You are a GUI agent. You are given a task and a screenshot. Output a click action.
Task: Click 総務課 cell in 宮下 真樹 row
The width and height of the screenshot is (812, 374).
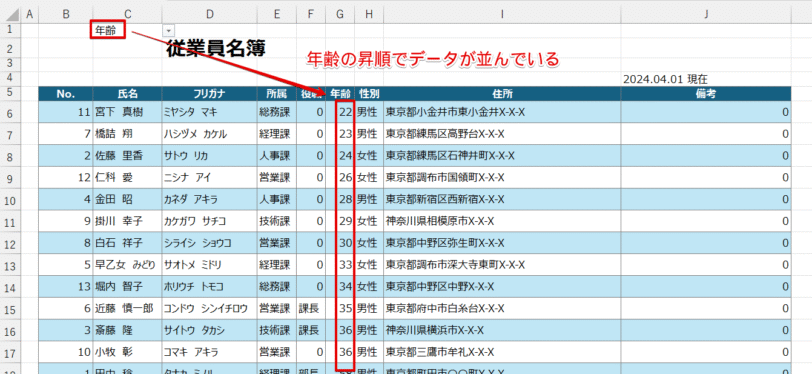[x=277, y=112]
